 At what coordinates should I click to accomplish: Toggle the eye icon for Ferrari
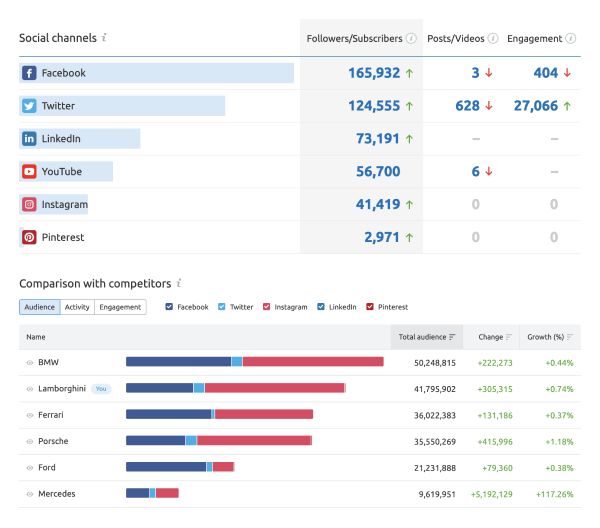point(29,415)
